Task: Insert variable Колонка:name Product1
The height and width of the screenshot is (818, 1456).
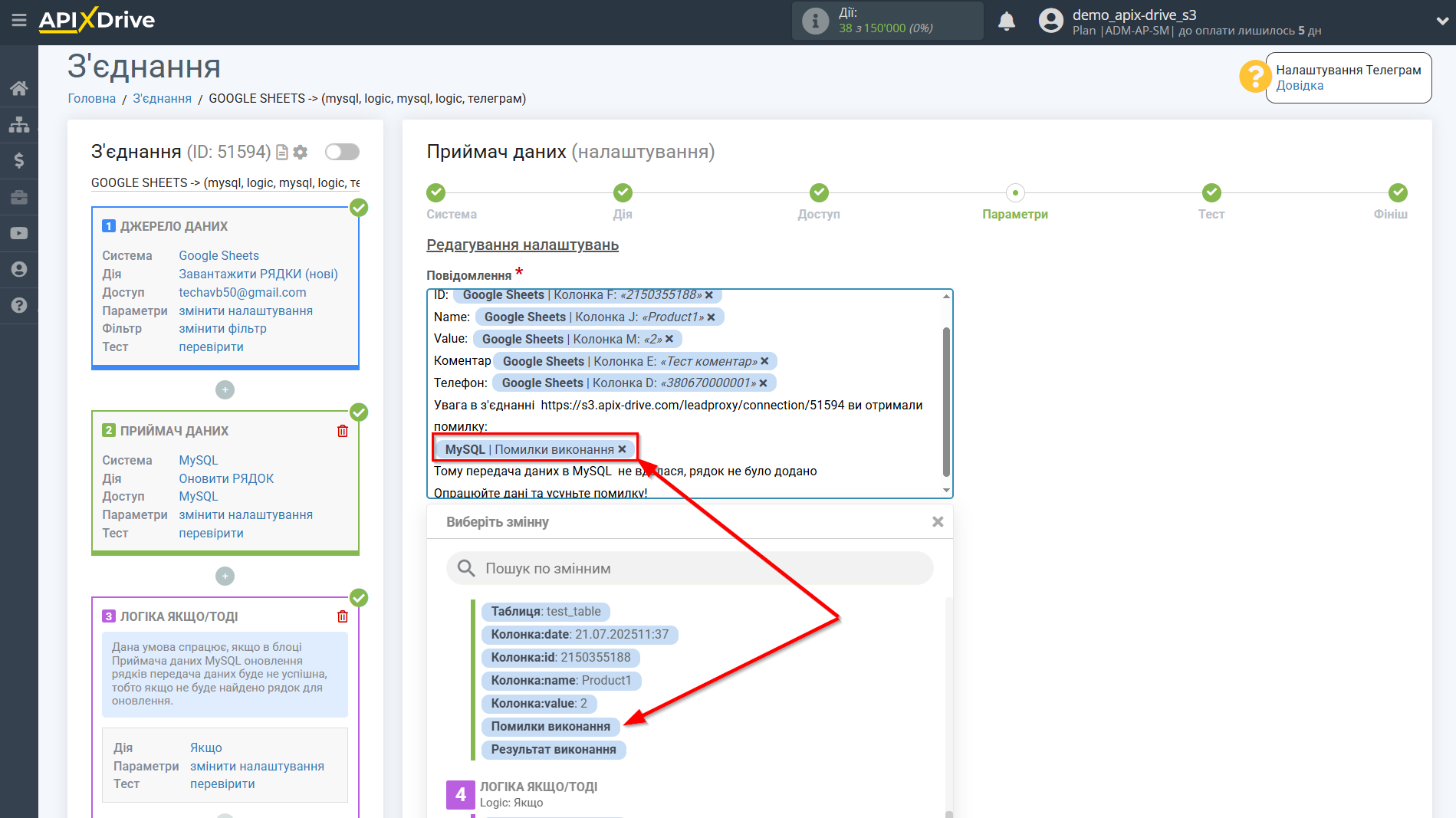Action: pyautogui.click(x=561, y=681)
